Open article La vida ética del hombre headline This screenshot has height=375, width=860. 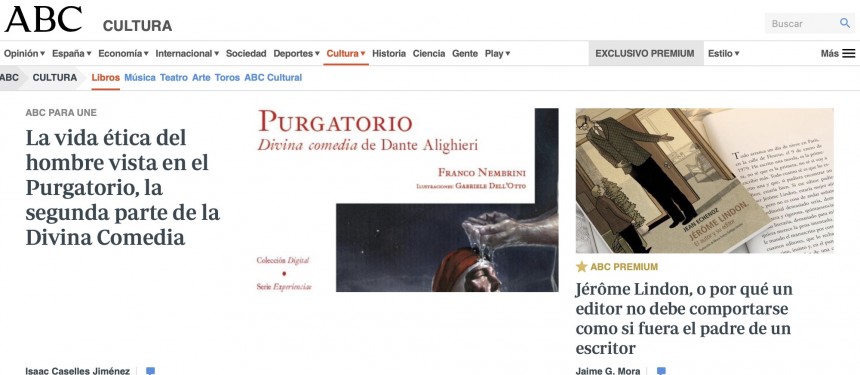(x=123, y=188)
